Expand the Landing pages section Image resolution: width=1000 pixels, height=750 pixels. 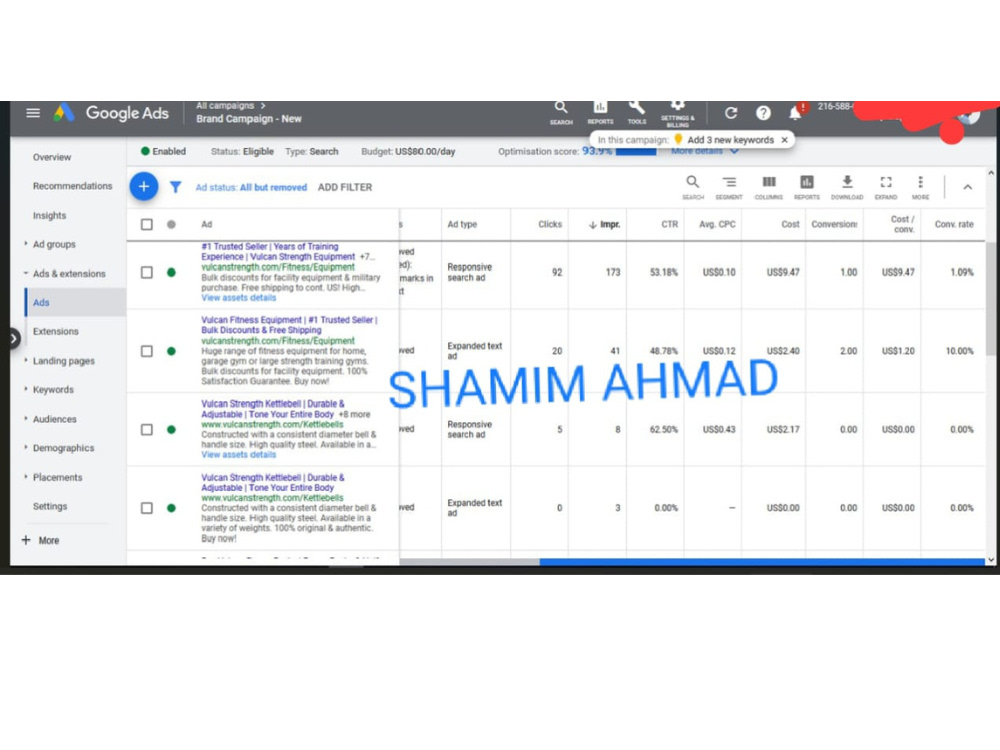click(x=26, y=360)
